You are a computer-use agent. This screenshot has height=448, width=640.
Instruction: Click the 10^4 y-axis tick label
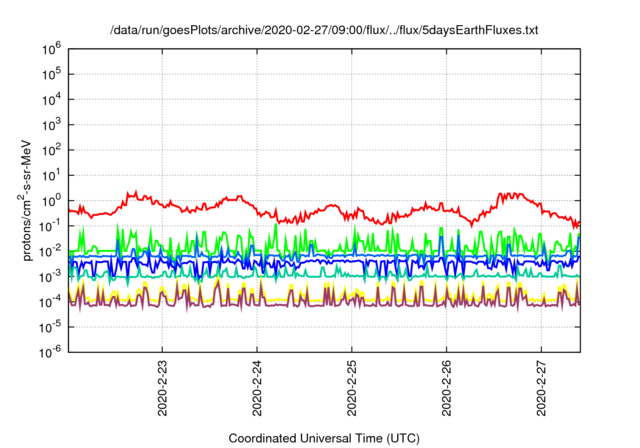click(x=51, y=100)
